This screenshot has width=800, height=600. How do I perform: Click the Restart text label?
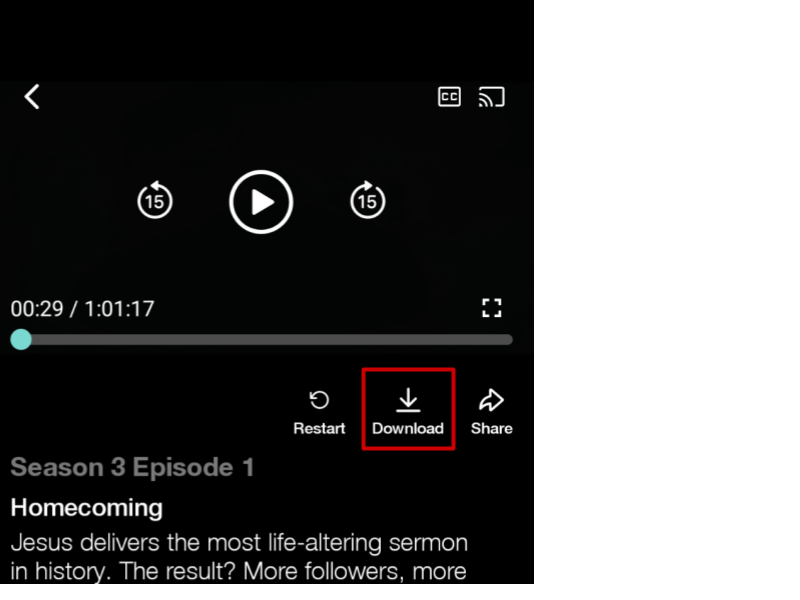(x=319, y=428)
